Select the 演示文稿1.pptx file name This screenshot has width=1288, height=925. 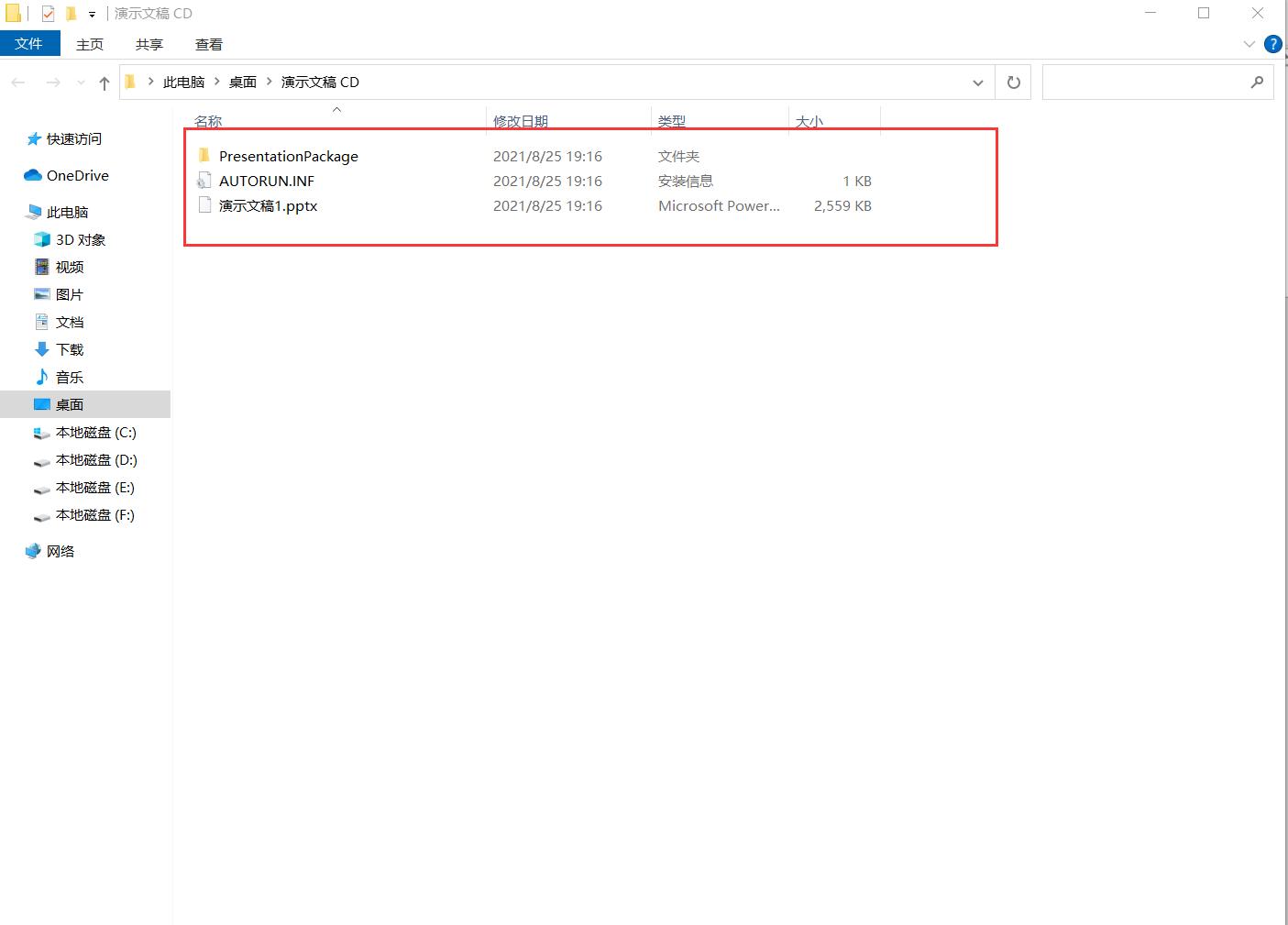[269, 205]
